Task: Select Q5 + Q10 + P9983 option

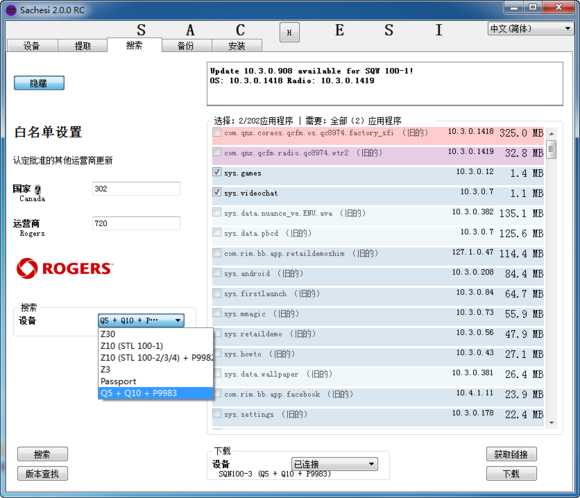Action: point(156,393)
